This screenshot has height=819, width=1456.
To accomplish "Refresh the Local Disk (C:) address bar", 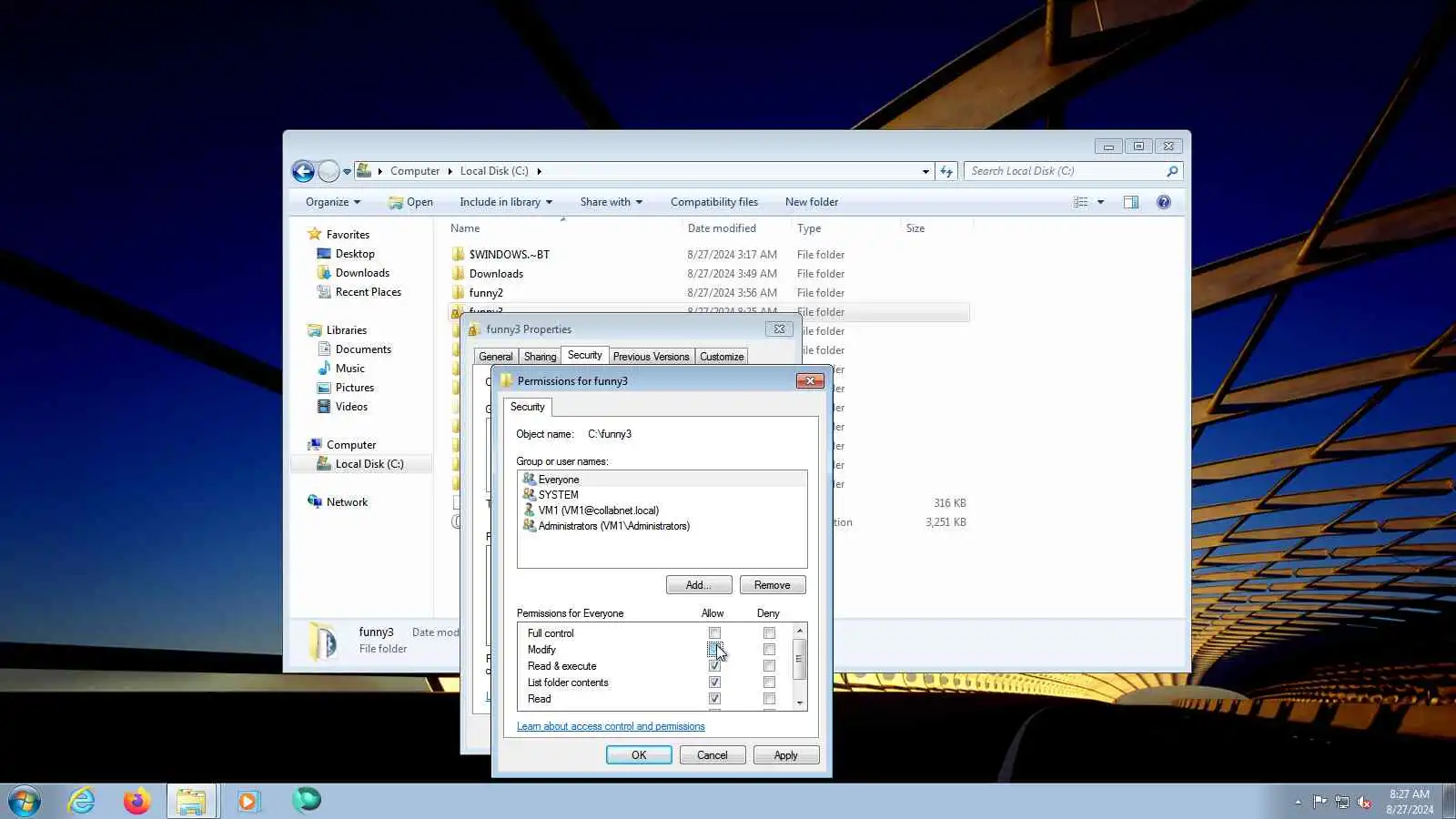I will (946, 171).
